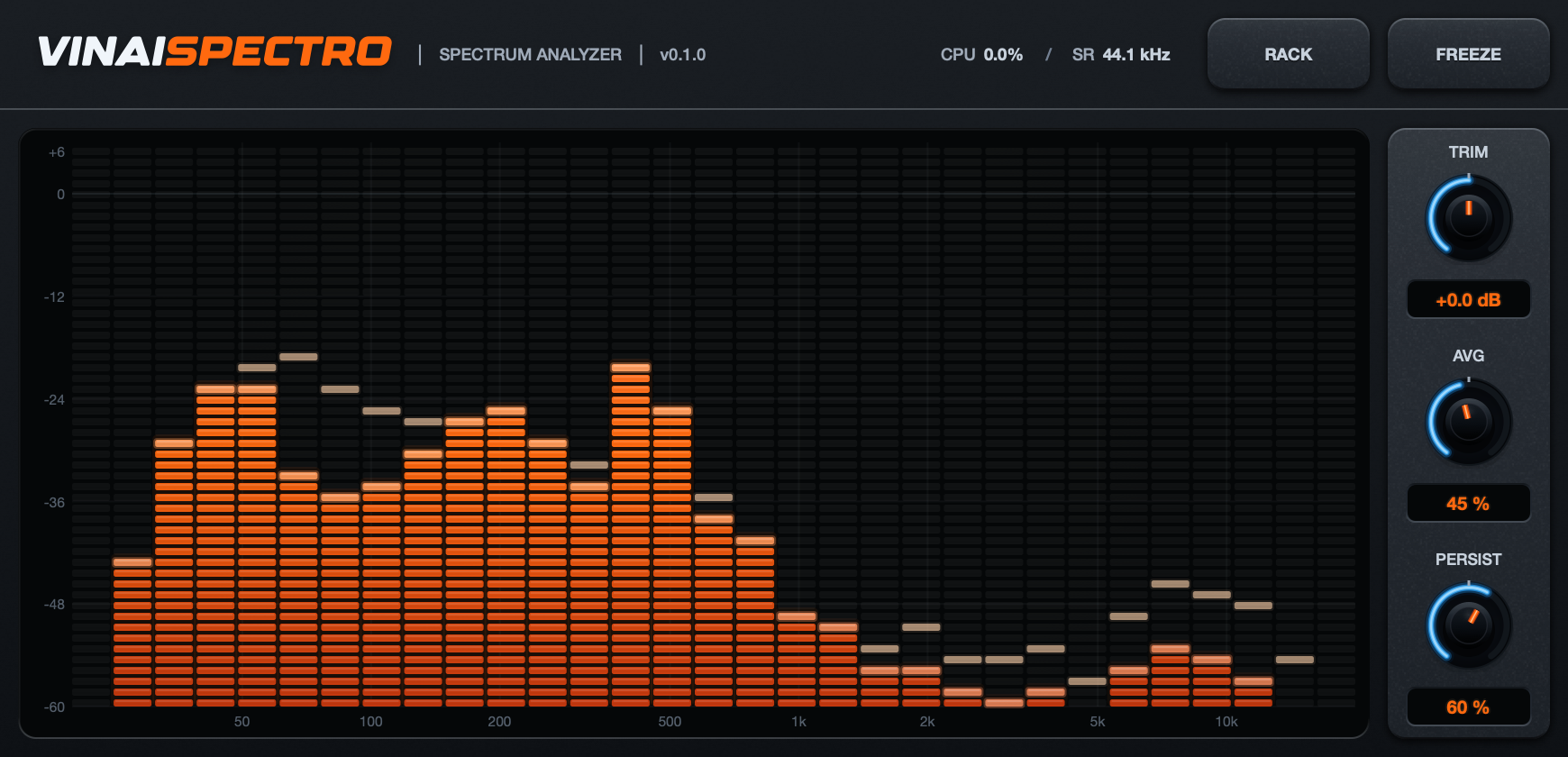Click the +6 dB scale label
The image size is (1568, 757).
(57, 152)
